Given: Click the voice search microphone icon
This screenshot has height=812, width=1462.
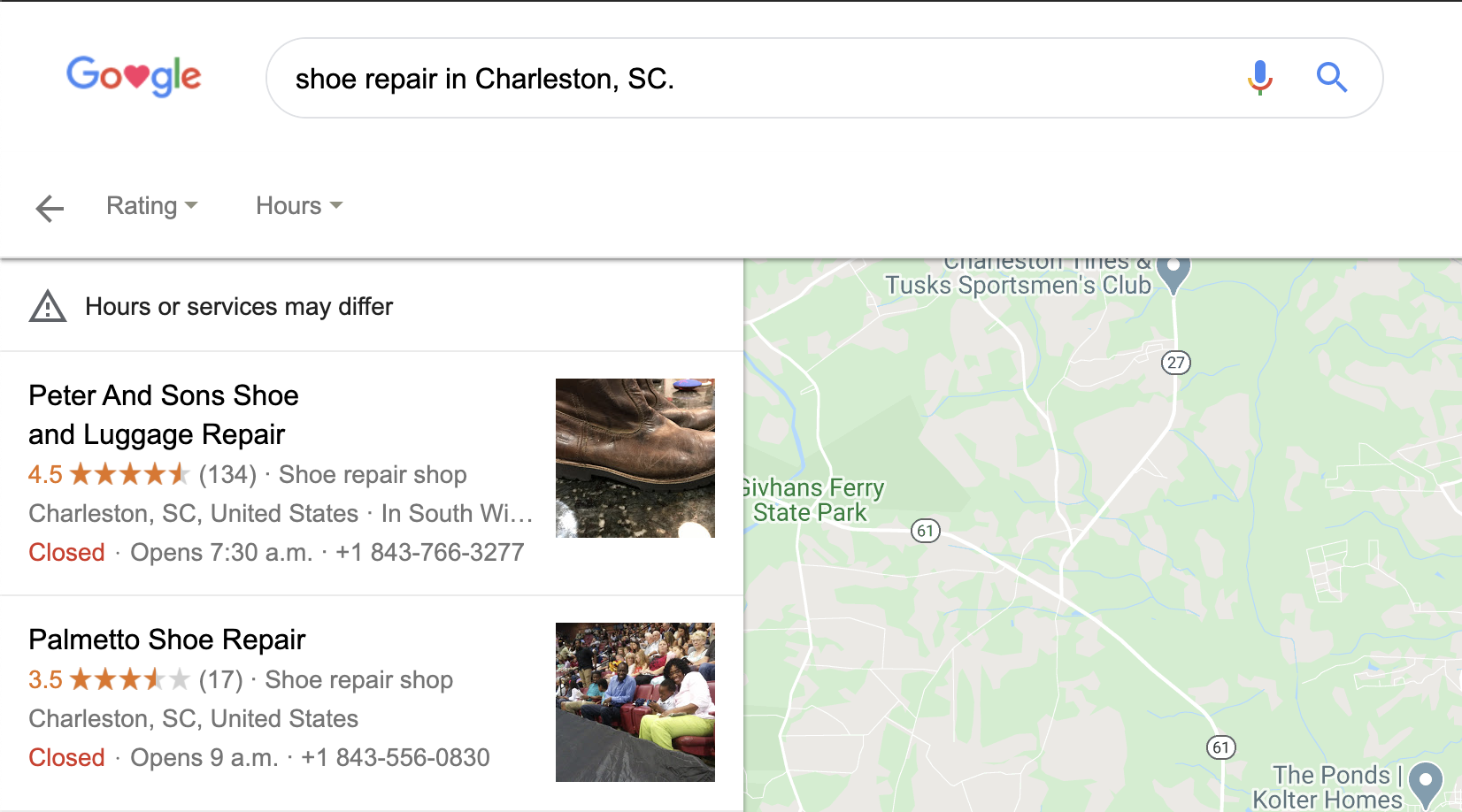Looking at the screenshot, I should pyautogui.click(x=1259, y=78).
